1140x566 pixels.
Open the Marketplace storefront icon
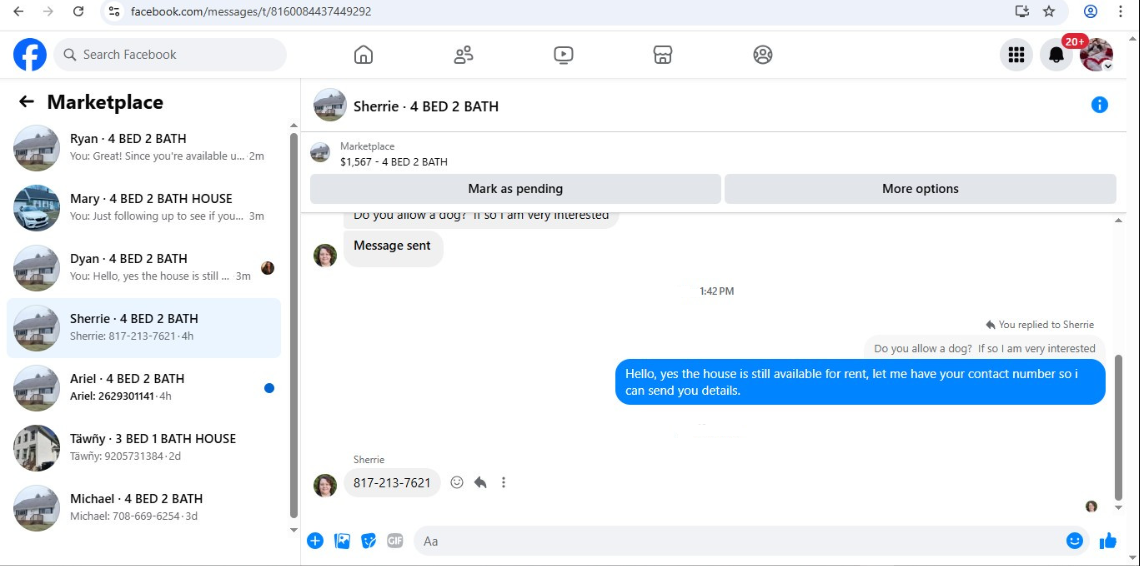click(662, 55)
